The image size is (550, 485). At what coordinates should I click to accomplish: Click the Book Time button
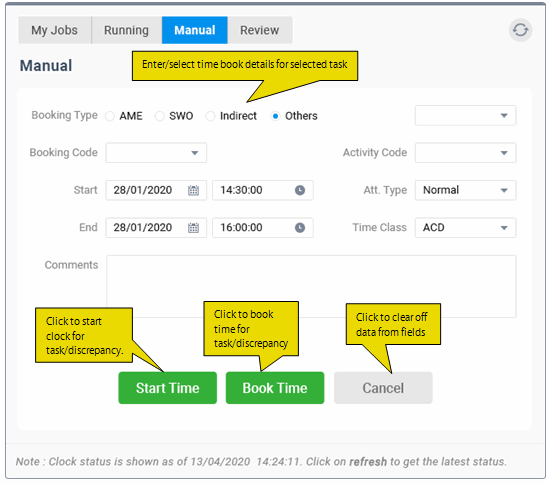275,388
